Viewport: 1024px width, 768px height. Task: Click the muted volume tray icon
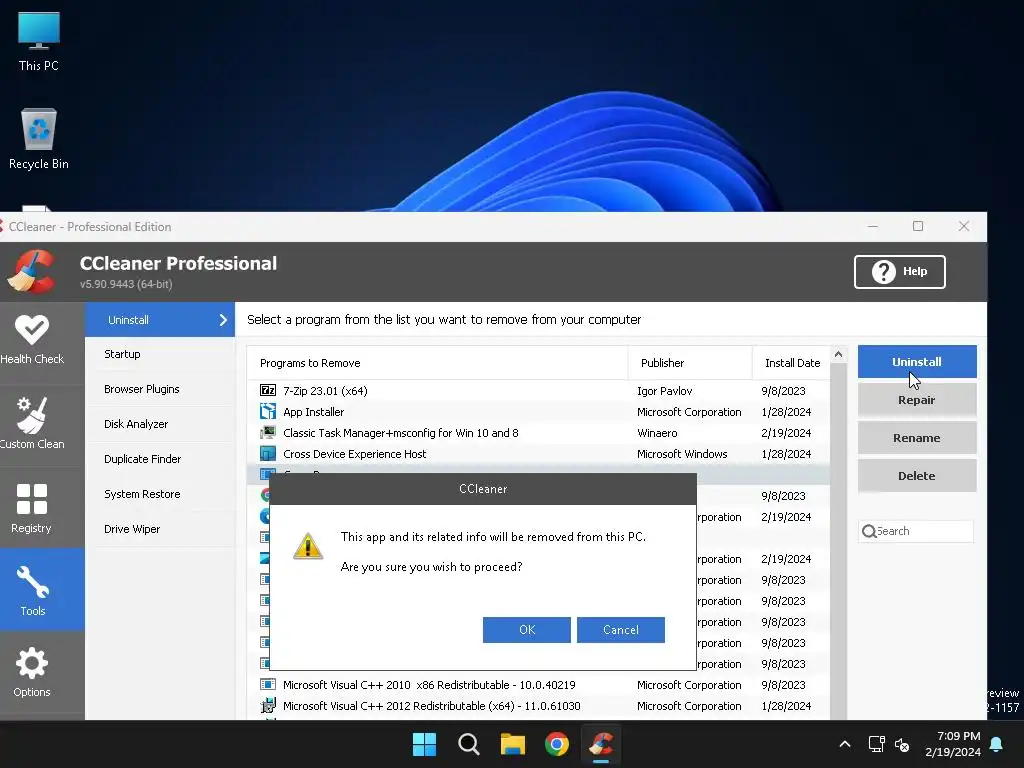pyautogui.click(x=902, y=744)
